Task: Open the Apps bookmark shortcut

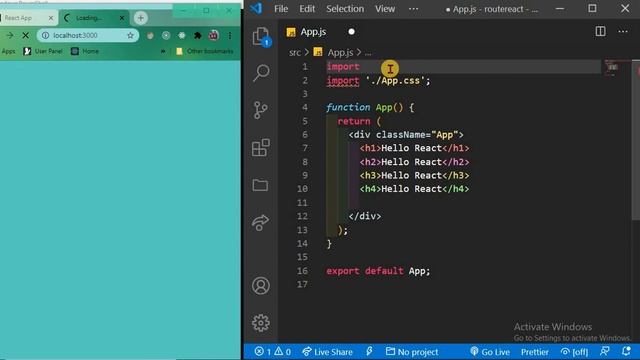Action: pyautogui.click(x=8, y=51)
